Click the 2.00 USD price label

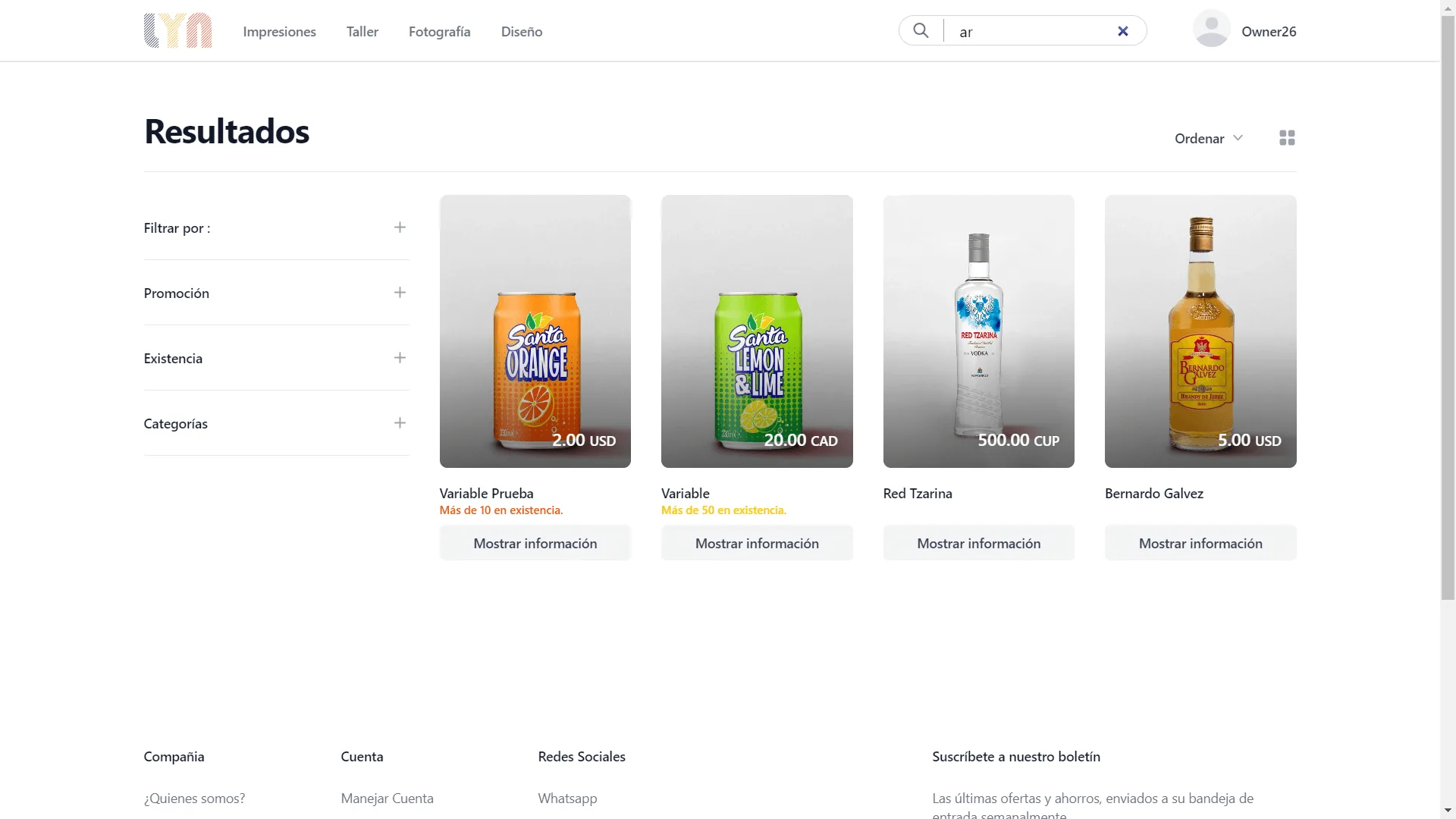[584, 440]
